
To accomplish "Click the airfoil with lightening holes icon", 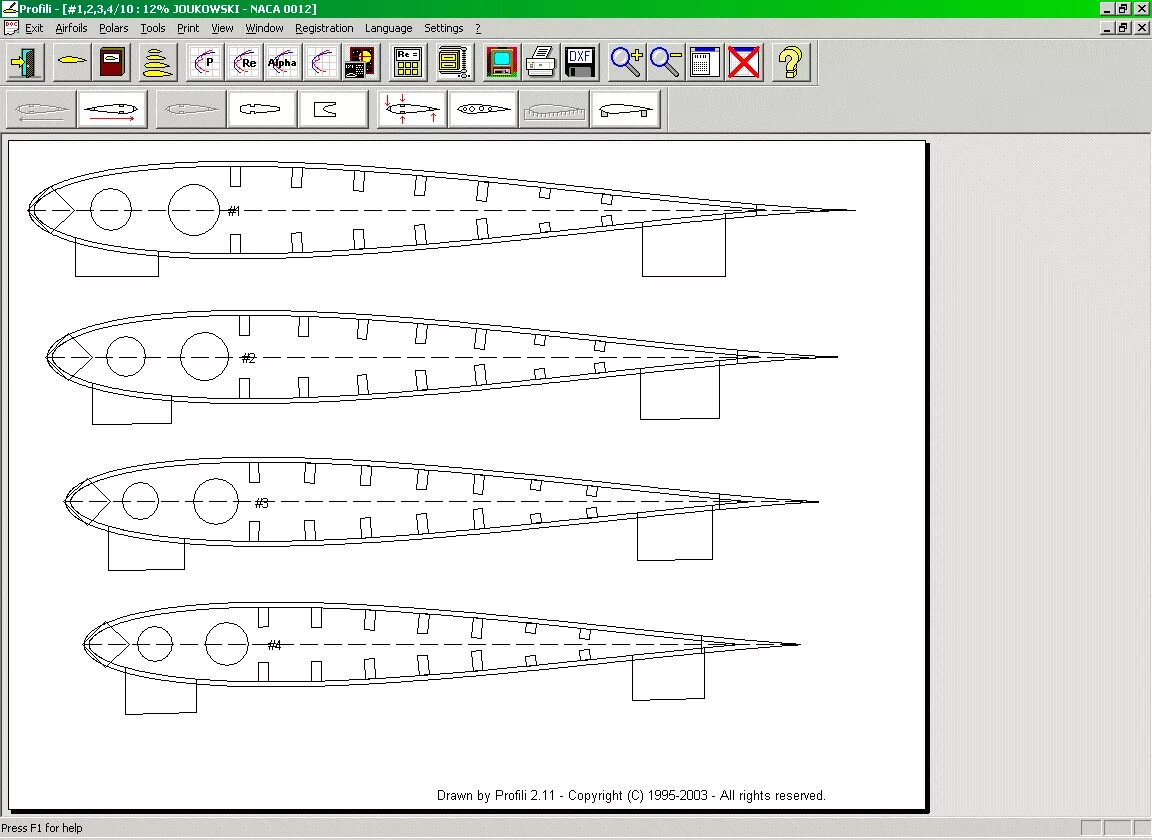I will (483, 110).
